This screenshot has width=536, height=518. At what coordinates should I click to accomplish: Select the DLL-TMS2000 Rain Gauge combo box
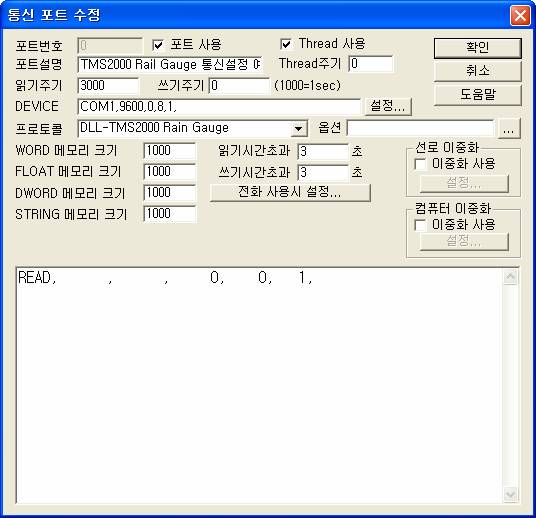[x=192, y=129]
